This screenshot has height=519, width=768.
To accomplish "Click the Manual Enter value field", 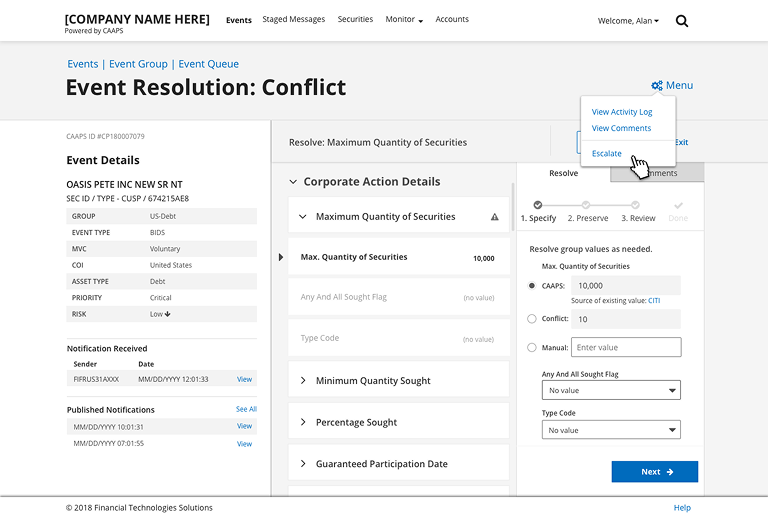I will coord(626,347).
